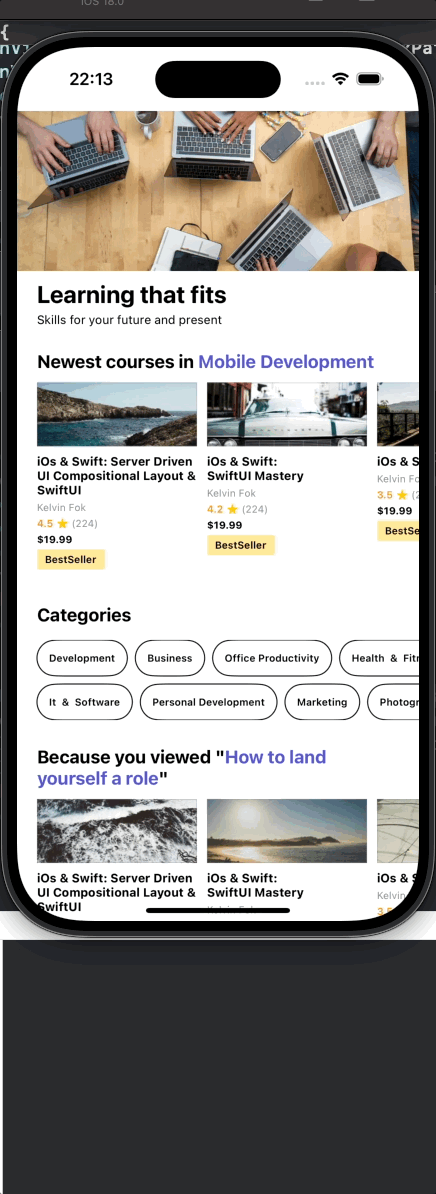Screen dimensions: 436x1194
Task: Select the Marketing category pill
Action: point(322,702)
